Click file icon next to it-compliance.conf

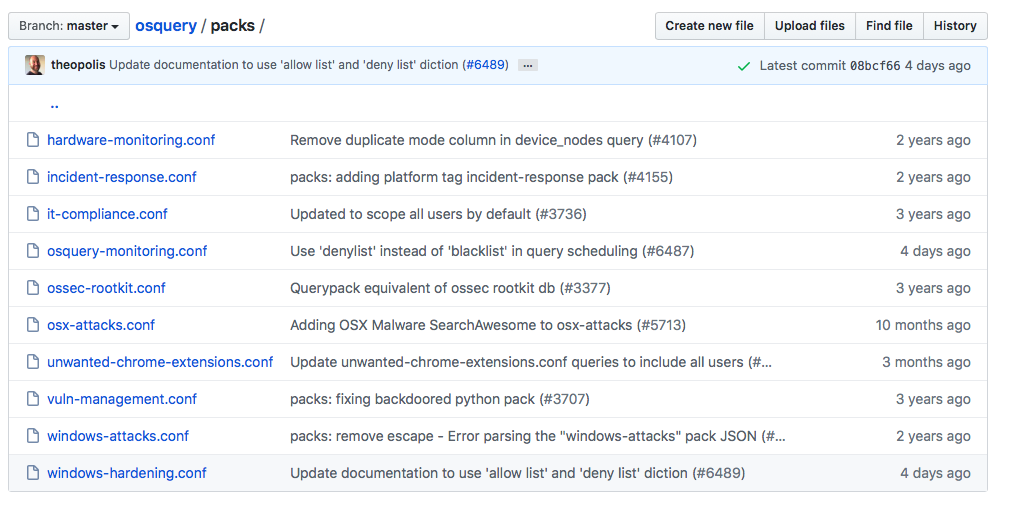pos(33,214)
